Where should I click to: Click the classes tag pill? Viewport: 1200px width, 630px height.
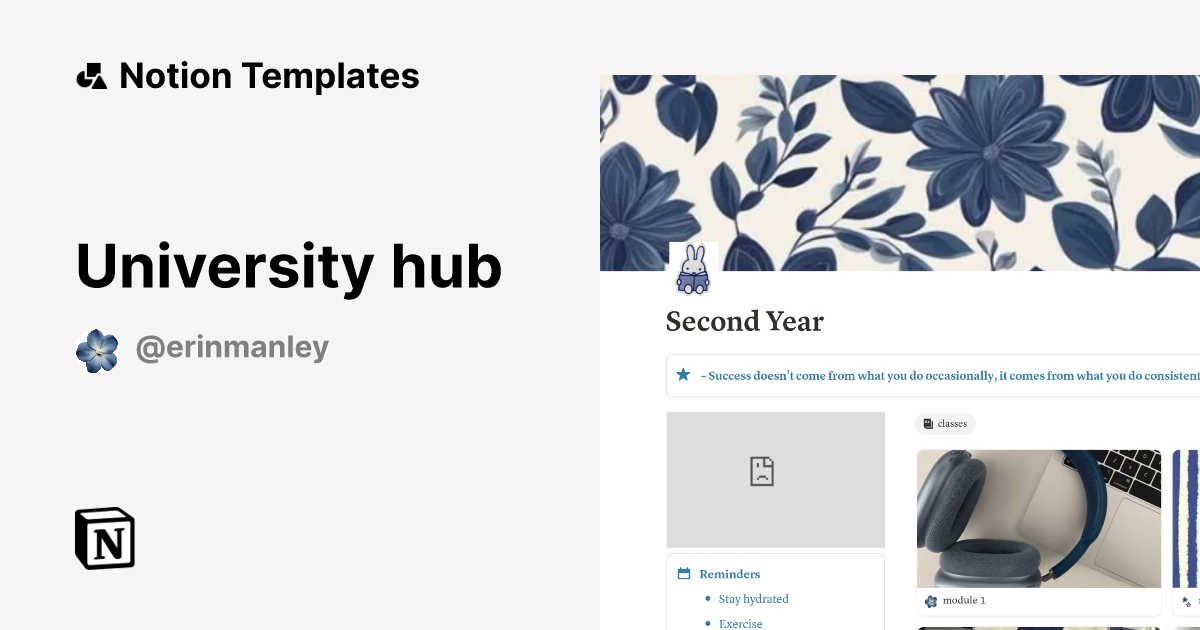click(x=945, y=423)
